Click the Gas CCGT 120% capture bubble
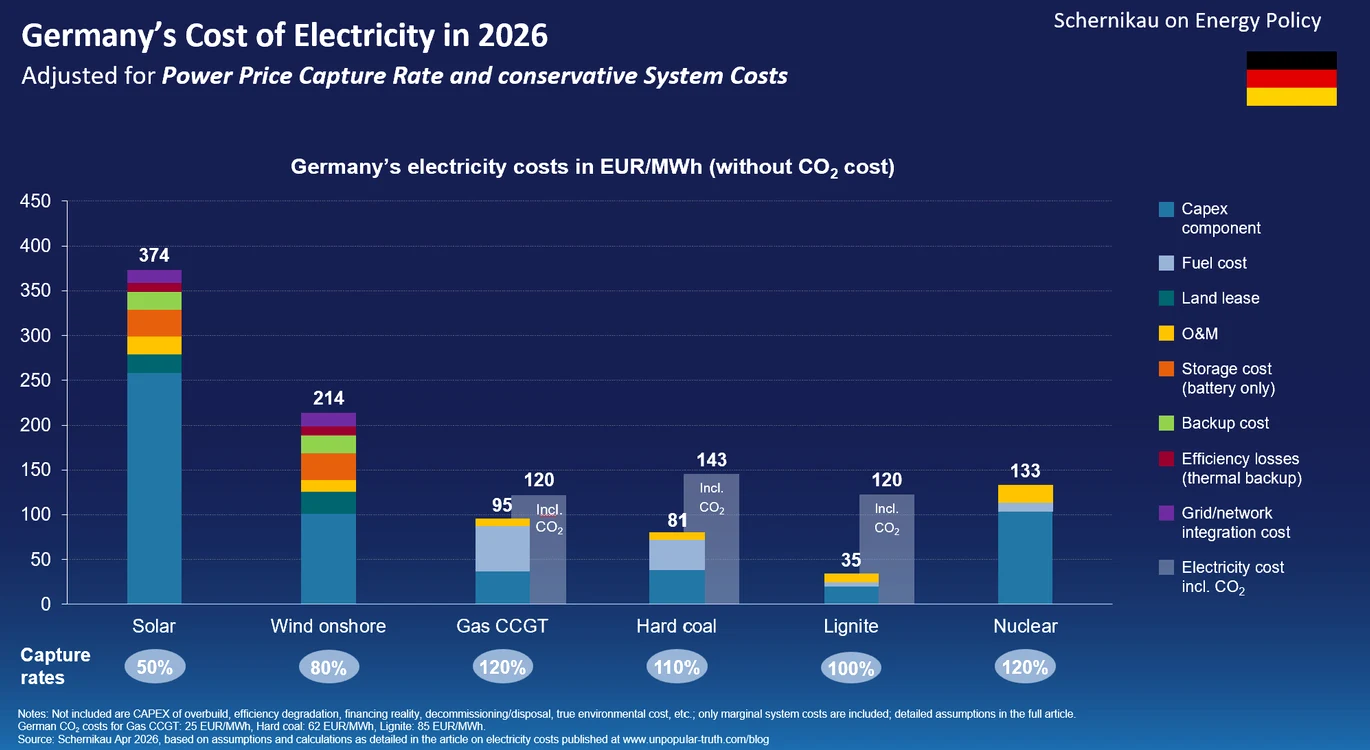This screenshot has width=1370, height=750. point(502,667)
